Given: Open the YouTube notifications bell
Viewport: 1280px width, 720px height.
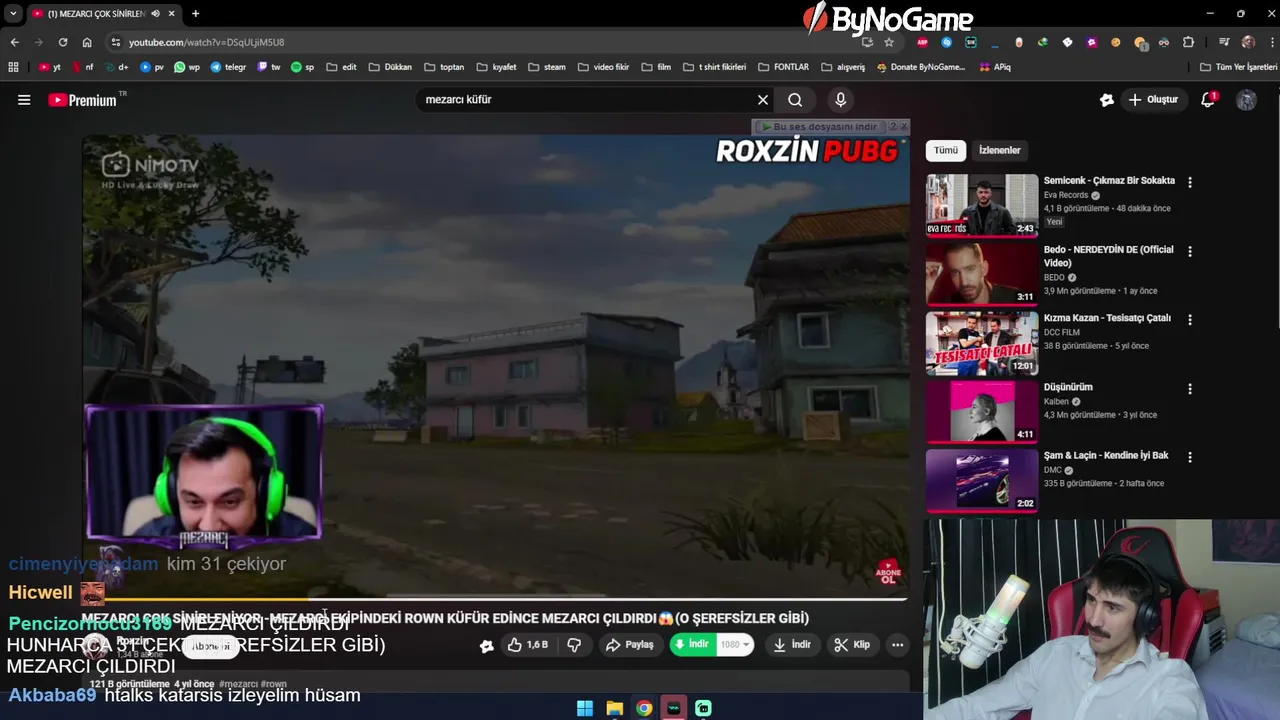Looking at the screenshot, I should click(x=1208, y=100).
